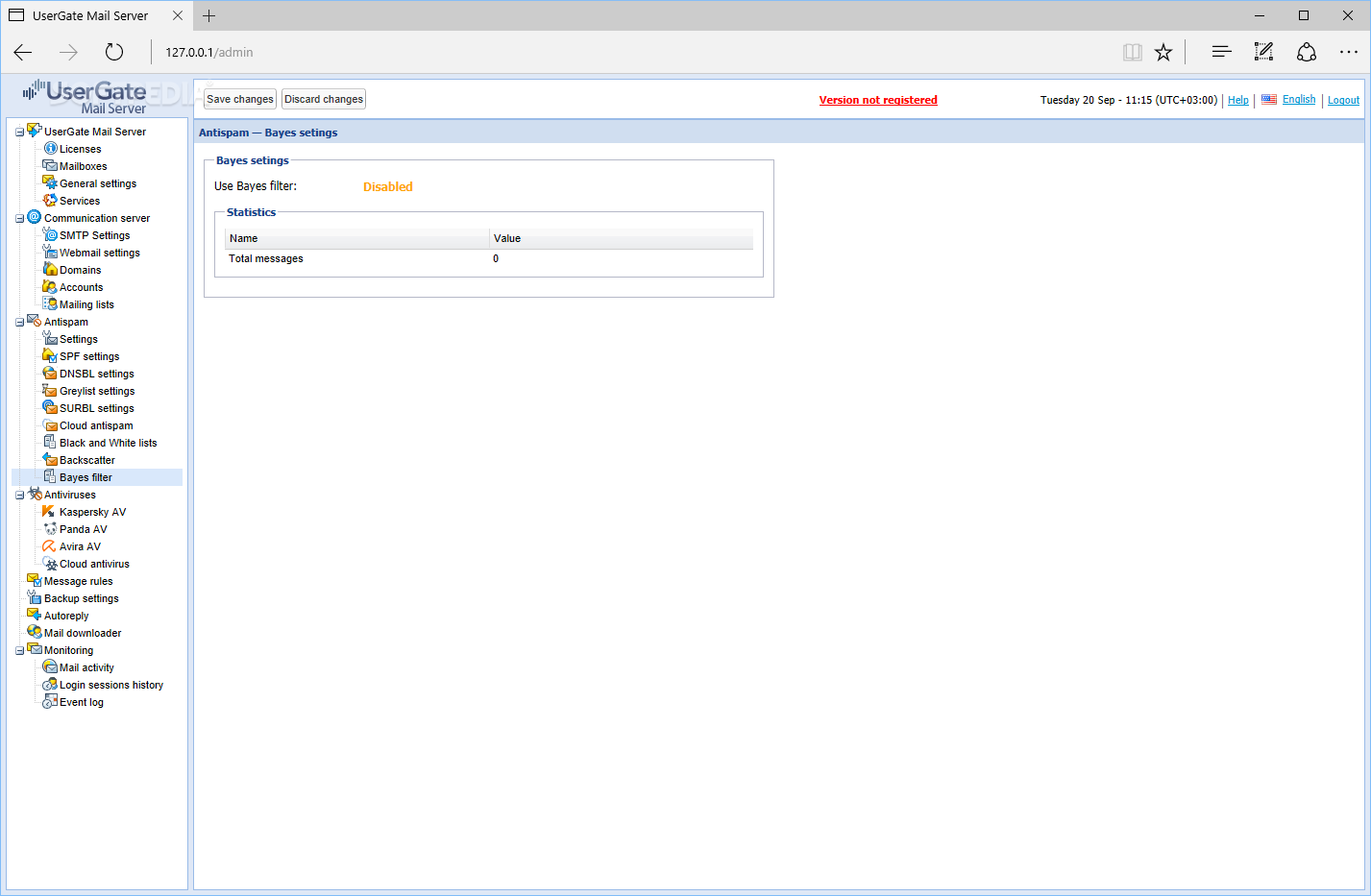Click the Value column header
Screen dimensions: 1371x896
tap(622, 238)
